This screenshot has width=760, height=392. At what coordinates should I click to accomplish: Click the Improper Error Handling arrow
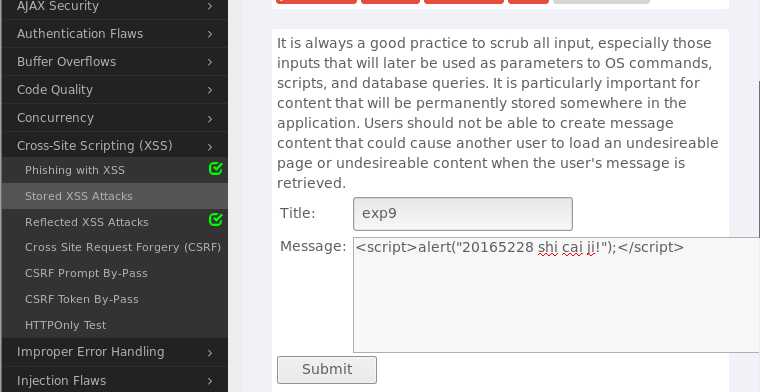pyautogui.click(x=210, y=353)
